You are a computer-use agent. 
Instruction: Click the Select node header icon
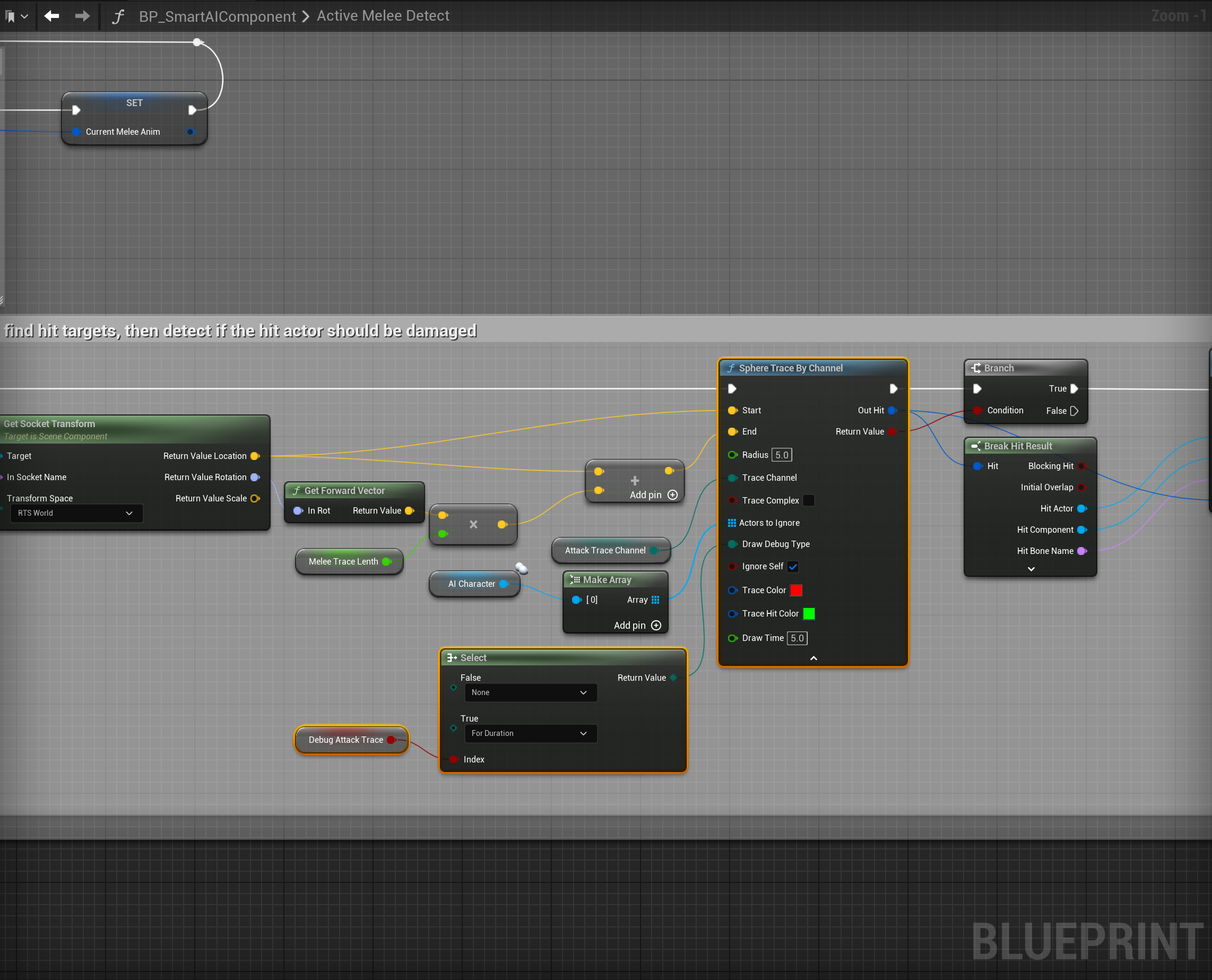pyautogui.click(x=452, y=657)
